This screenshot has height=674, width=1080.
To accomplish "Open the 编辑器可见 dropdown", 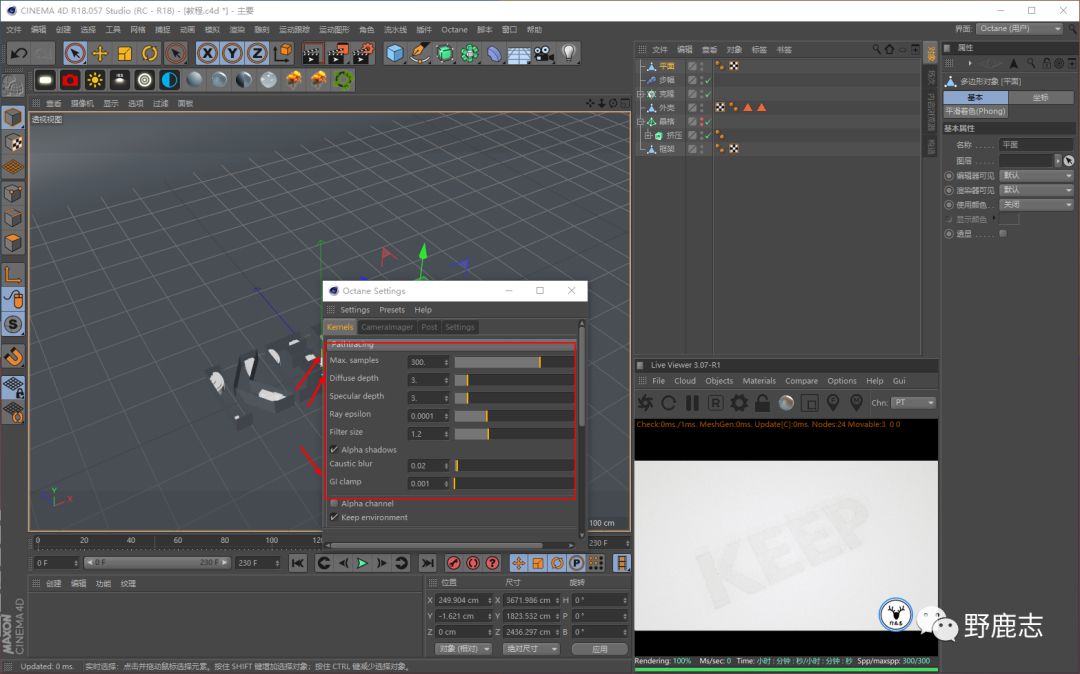I will click(x=1036, y=176).
